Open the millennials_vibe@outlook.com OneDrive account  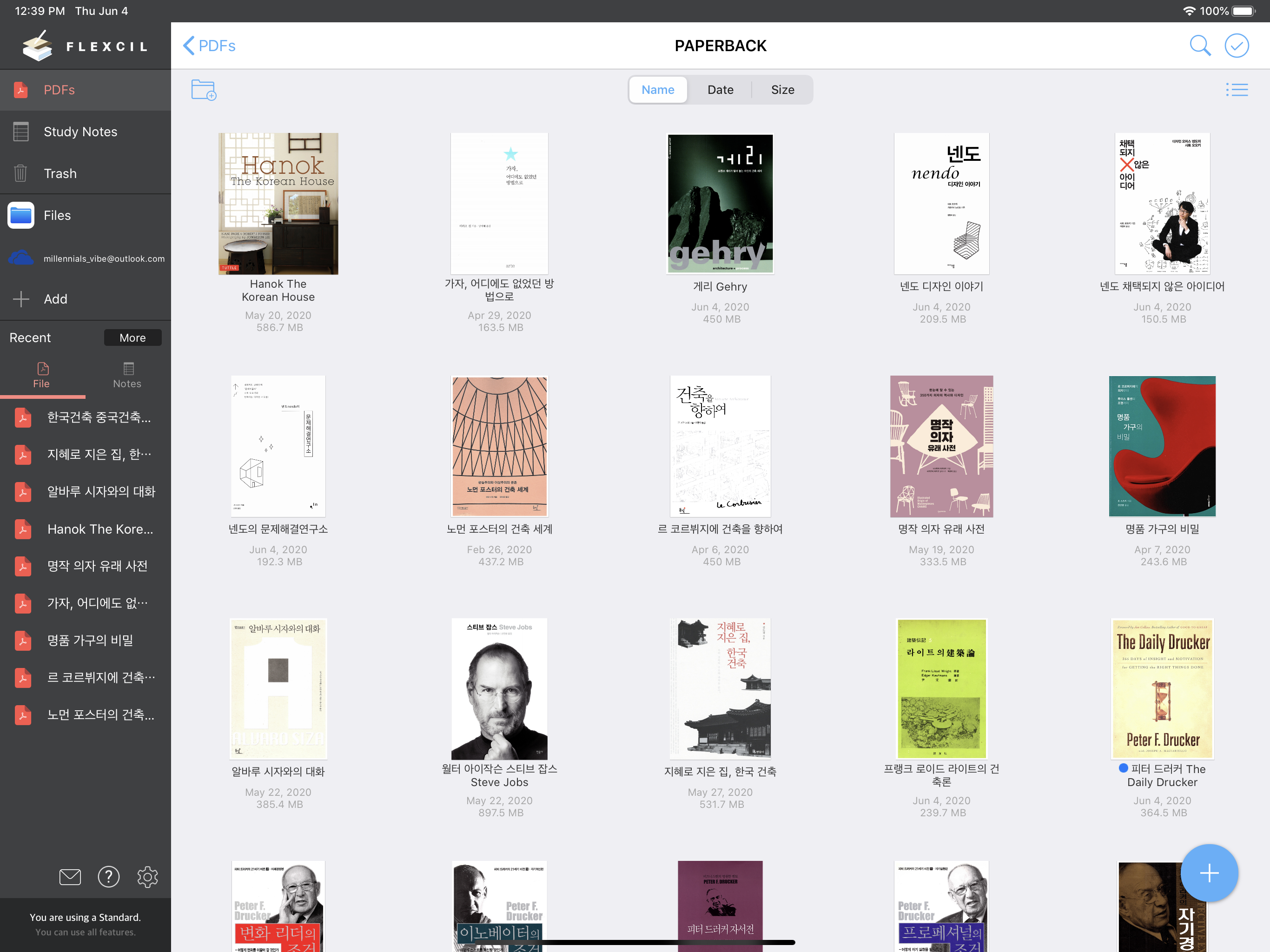point(86,258)
